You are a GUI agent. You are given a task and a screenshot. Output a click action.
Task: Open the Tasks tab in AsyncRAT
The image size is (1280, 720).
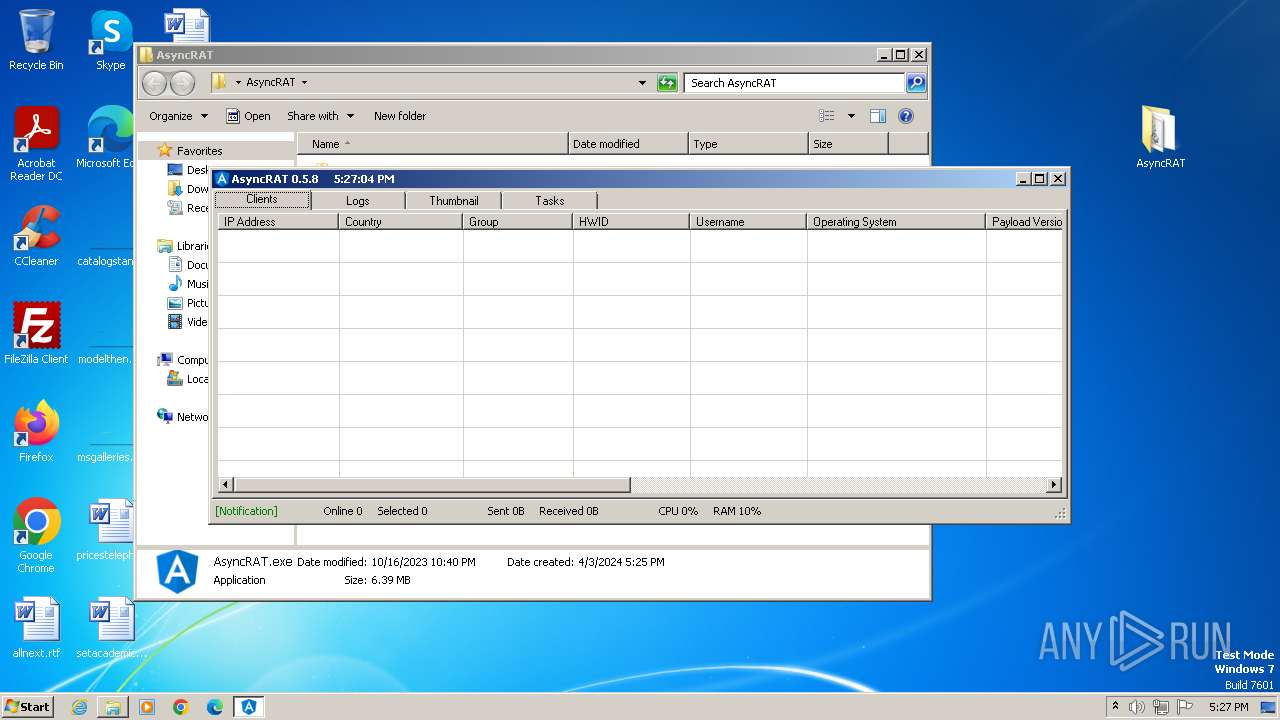tap(550, 201)
